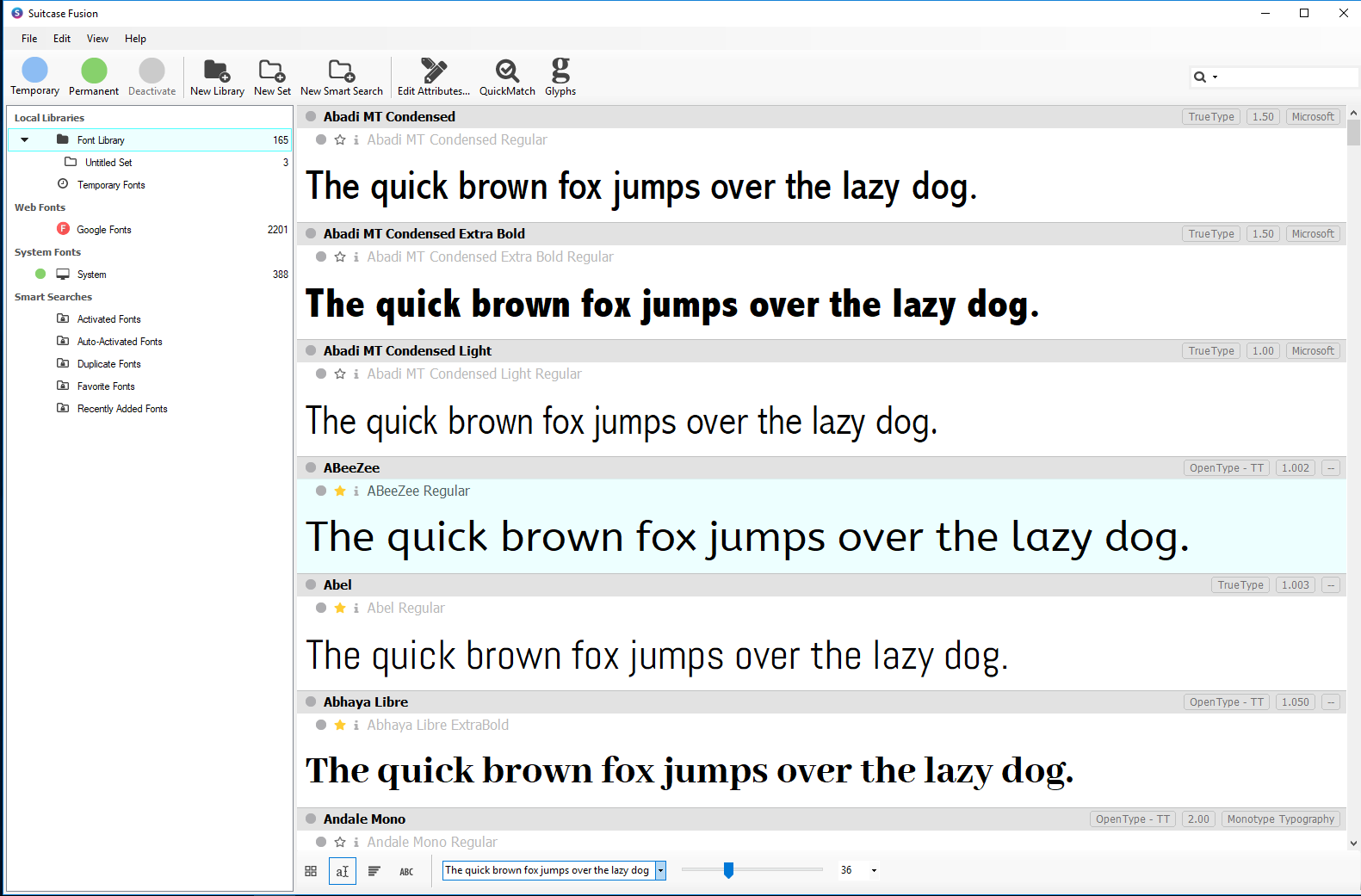Screen dimensions: 1361x896
Task: Open search options dropdown arrow
Action: tap(1215, 77)
